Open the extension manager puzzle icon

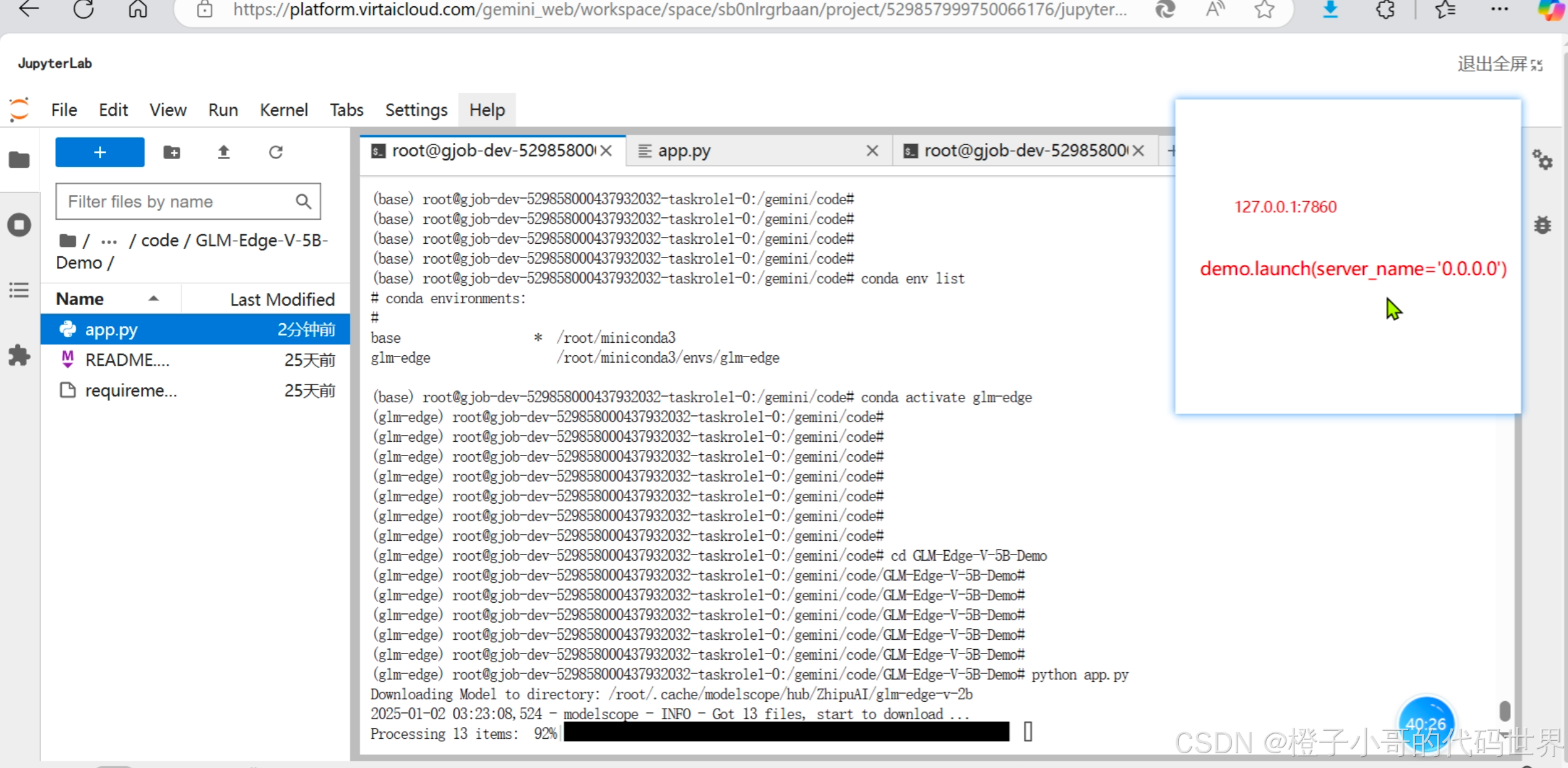[19, 355]
